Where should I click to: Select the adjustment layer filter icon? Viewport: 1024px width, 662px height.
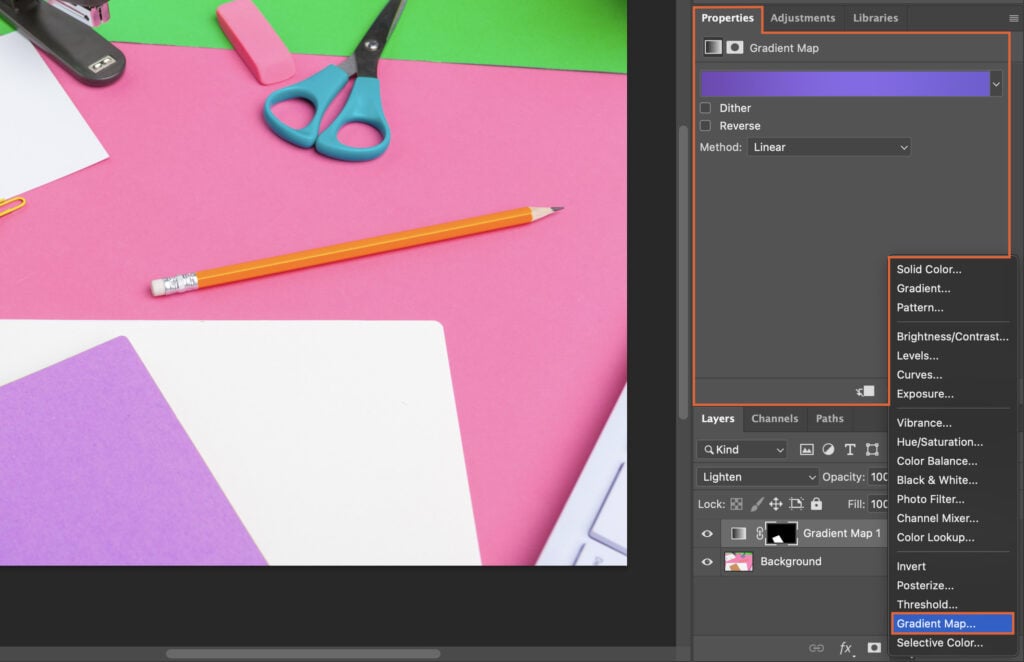(x=828, y=449)
